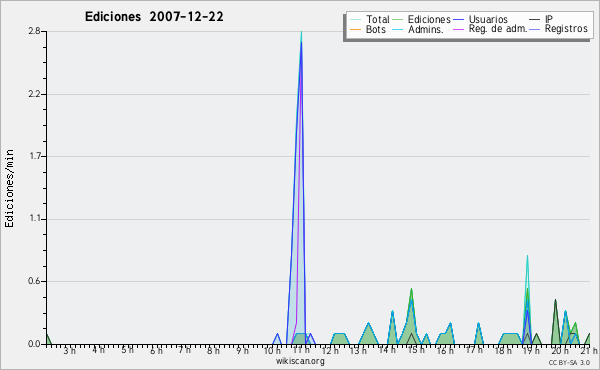Click the chart title 'Ediciones 2007-12-22'

coord(154,17)
